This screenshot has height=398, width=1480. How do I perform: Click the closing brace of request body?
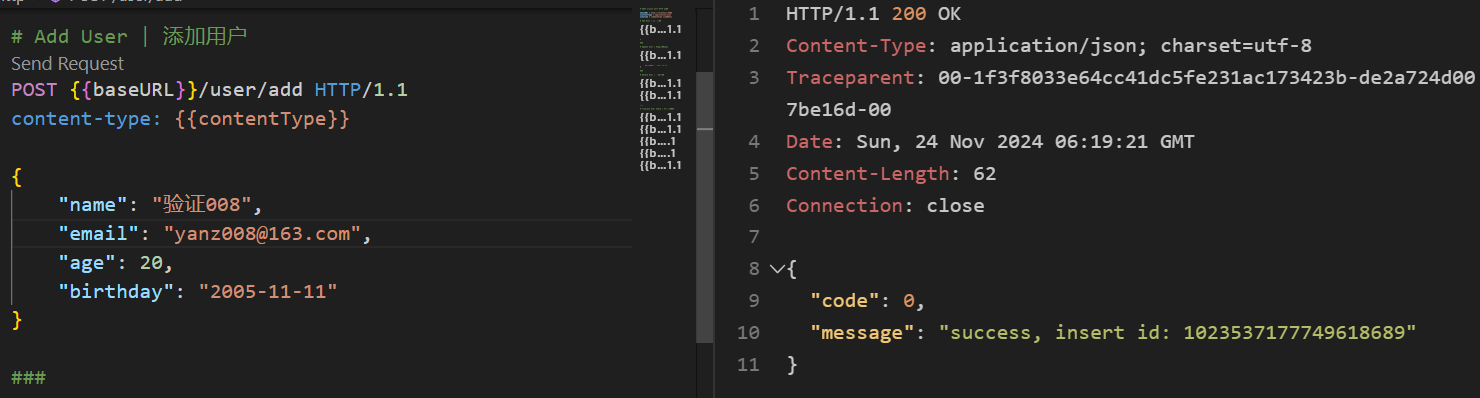pos(16,320)
